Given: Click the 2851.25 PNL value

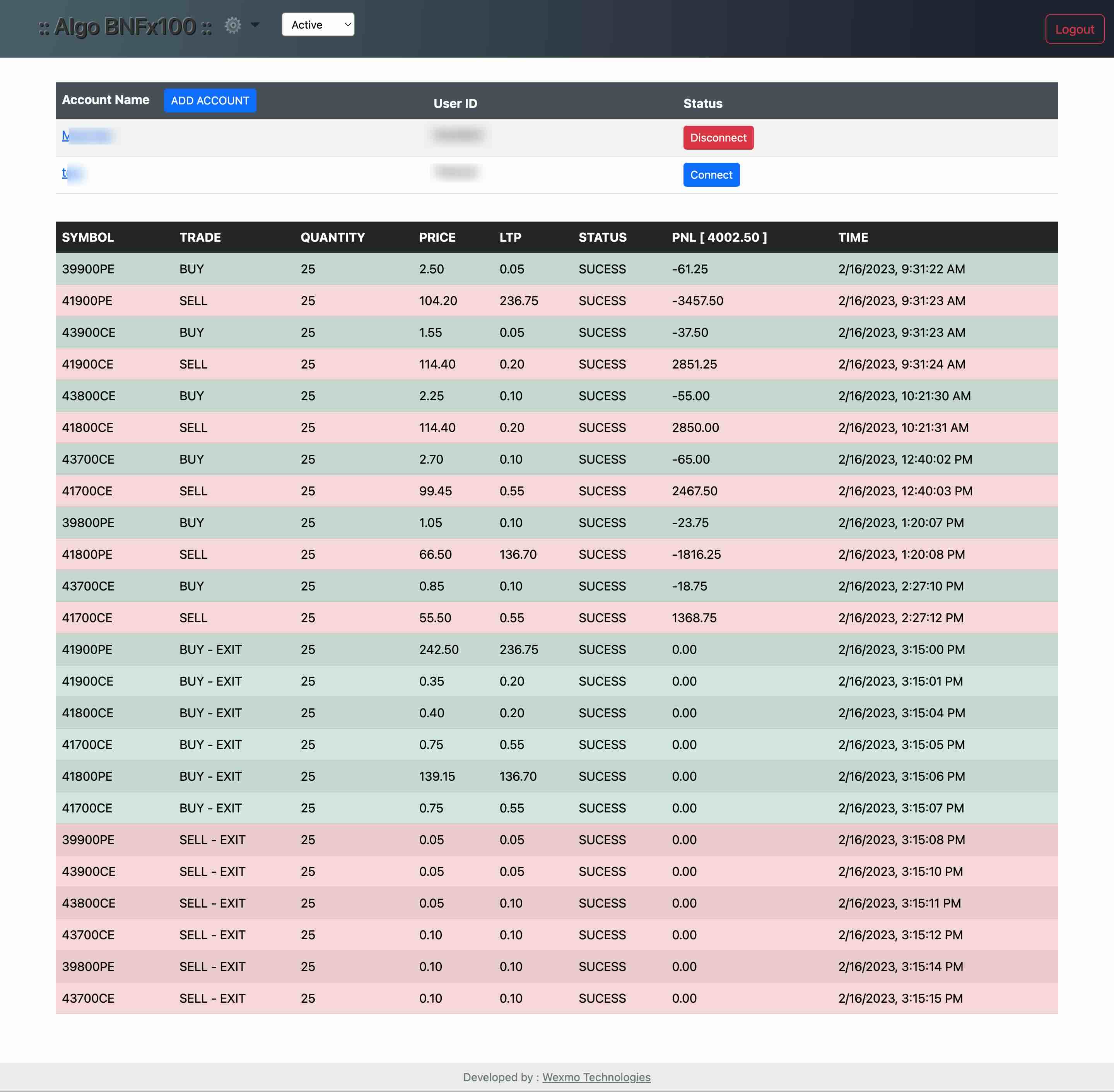Looking at the screenshot, I should 694,364.
